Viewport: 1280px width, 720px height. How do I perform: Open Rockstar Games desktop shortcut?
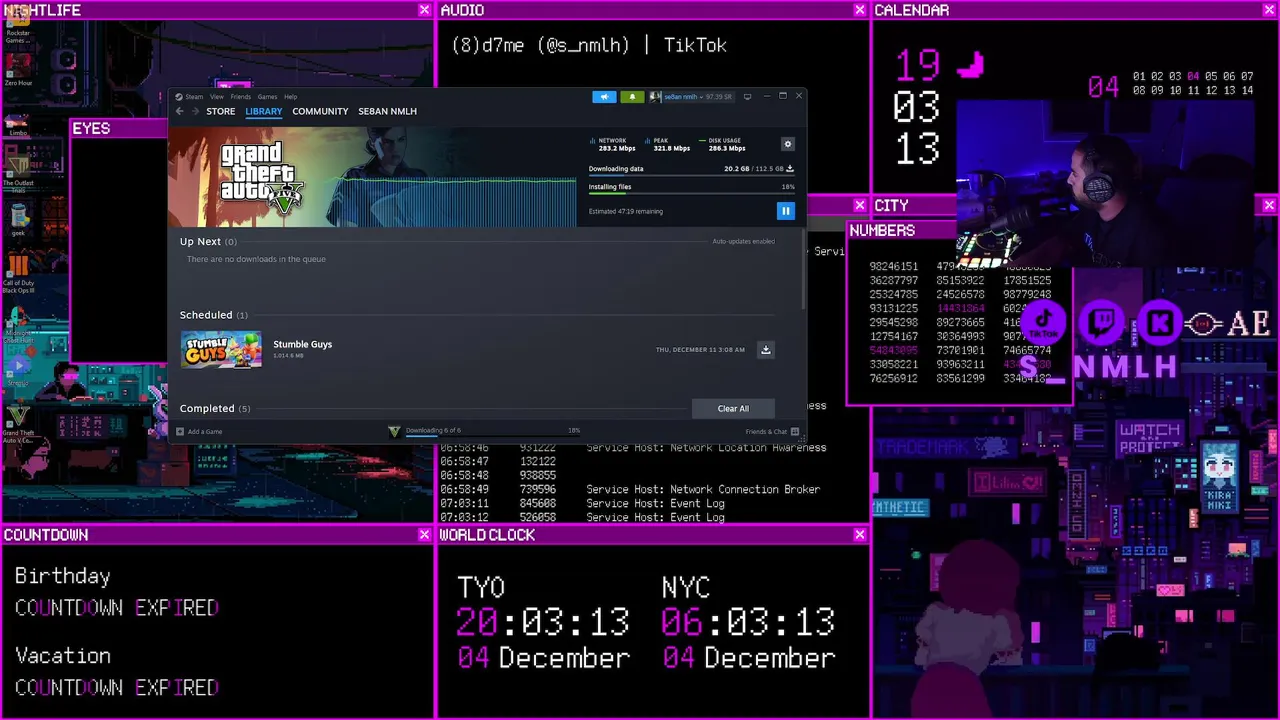tap(17, 24)
